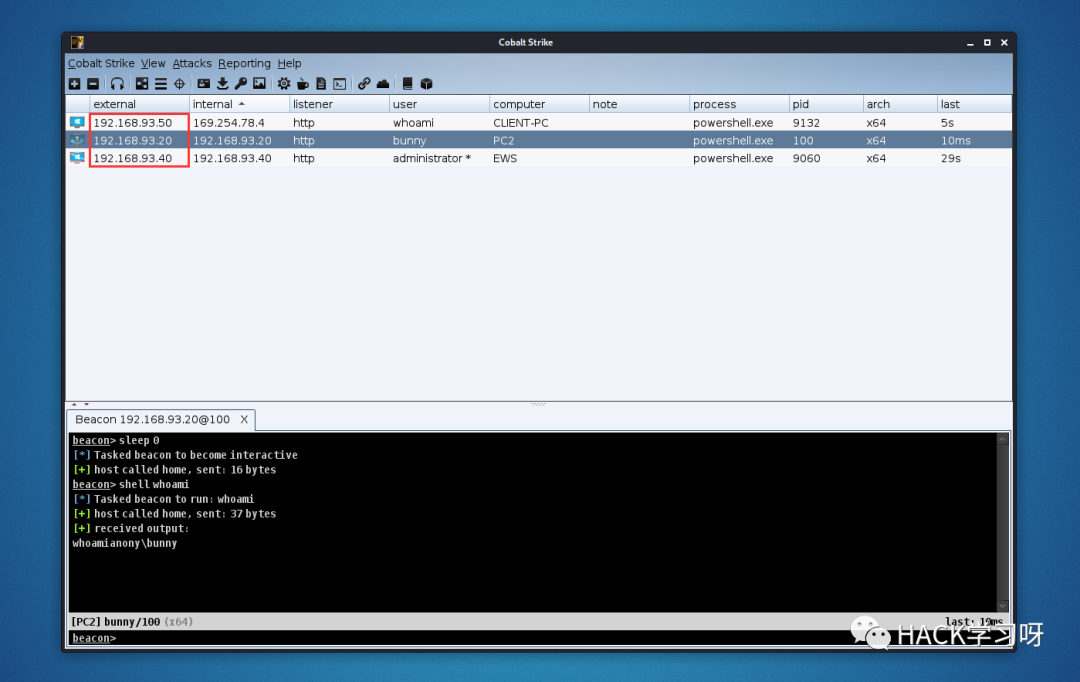Switch to the session table list icon
The image size is (1080, 682).
click(x=160, y=84)
